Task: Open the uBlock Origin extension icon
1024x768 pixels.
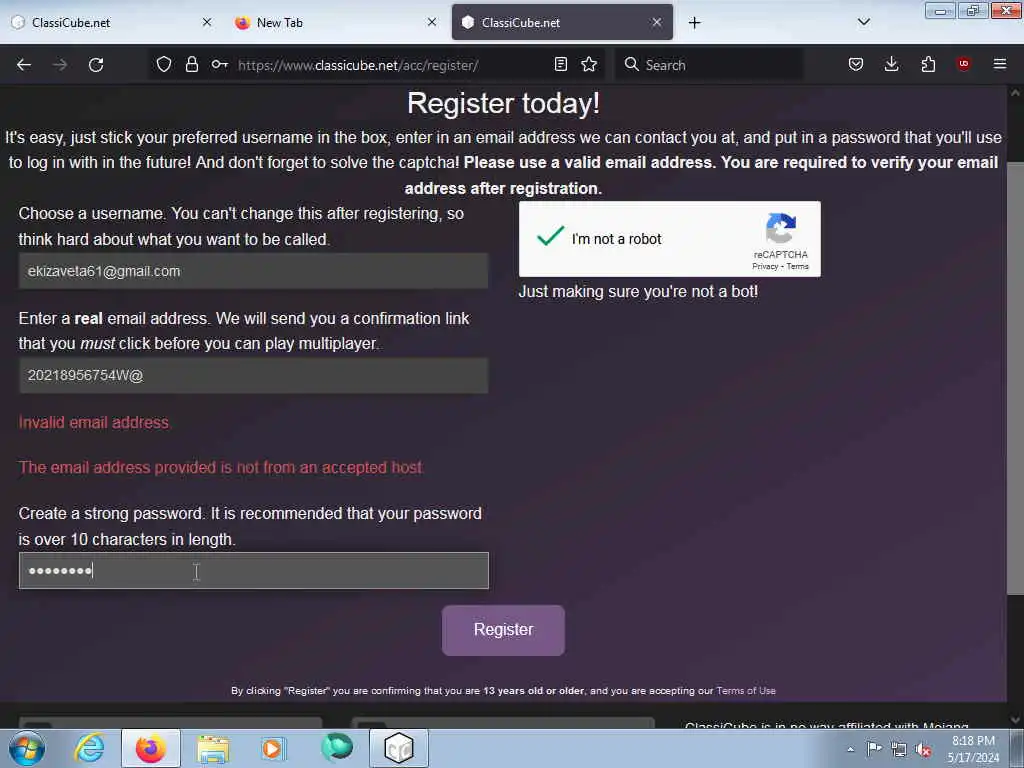Action: (x=963, y=63)
